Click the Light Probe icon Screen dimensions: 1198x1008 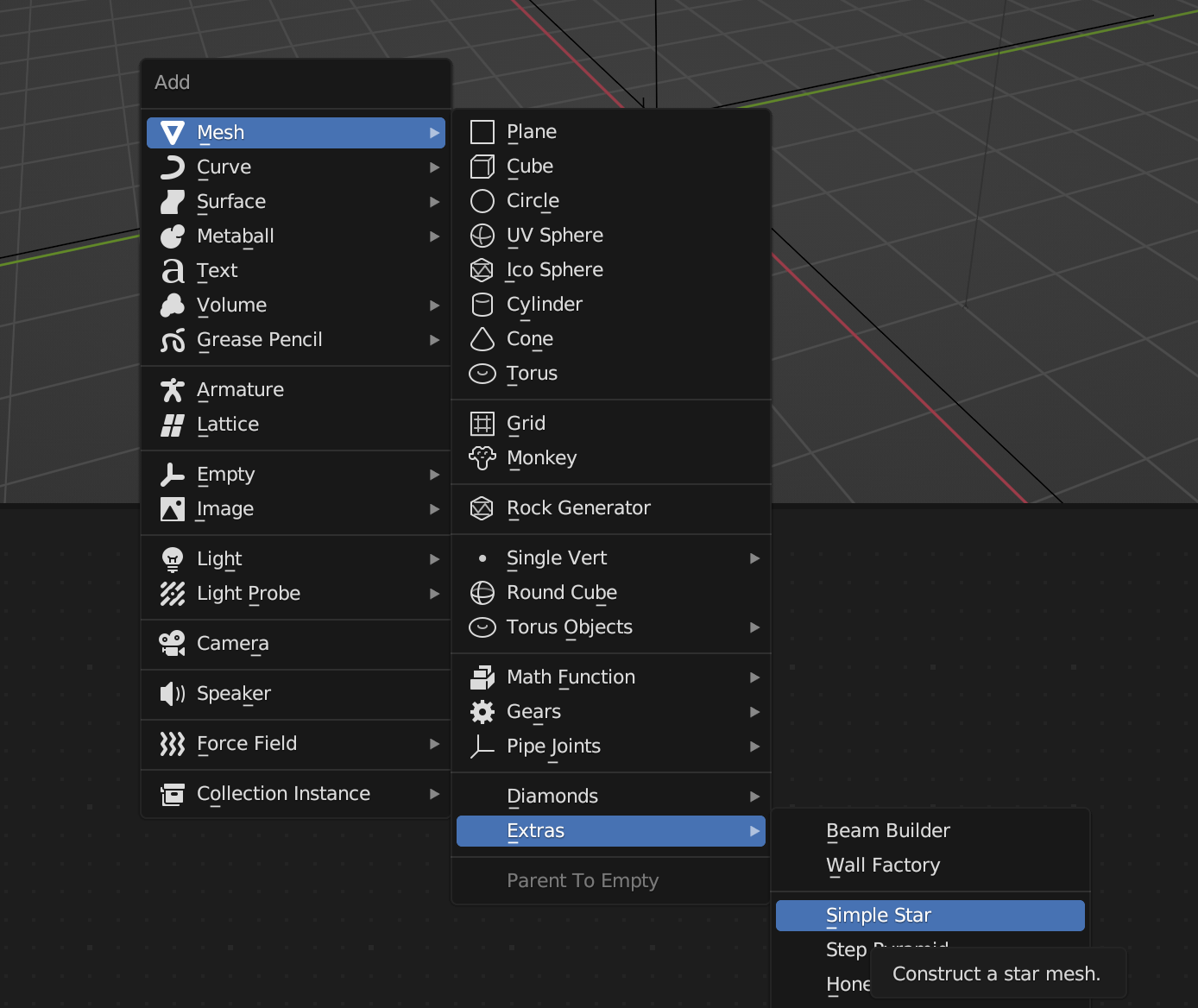pyautogui.click(x=173, y=594)
